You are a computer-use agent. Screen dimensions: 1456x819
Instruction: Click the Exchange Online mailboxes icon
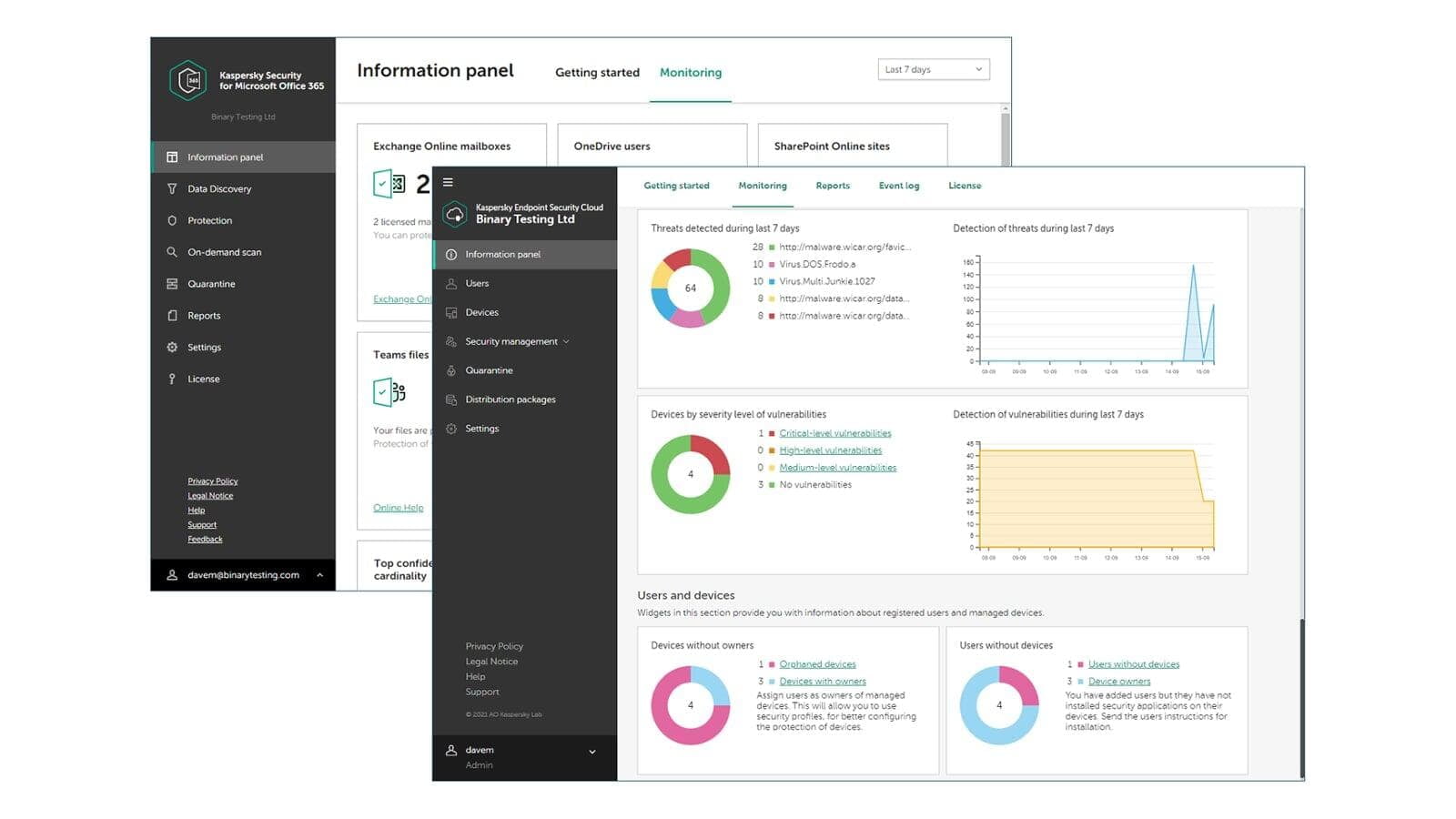pyautogui.click(x=389, y=184)
